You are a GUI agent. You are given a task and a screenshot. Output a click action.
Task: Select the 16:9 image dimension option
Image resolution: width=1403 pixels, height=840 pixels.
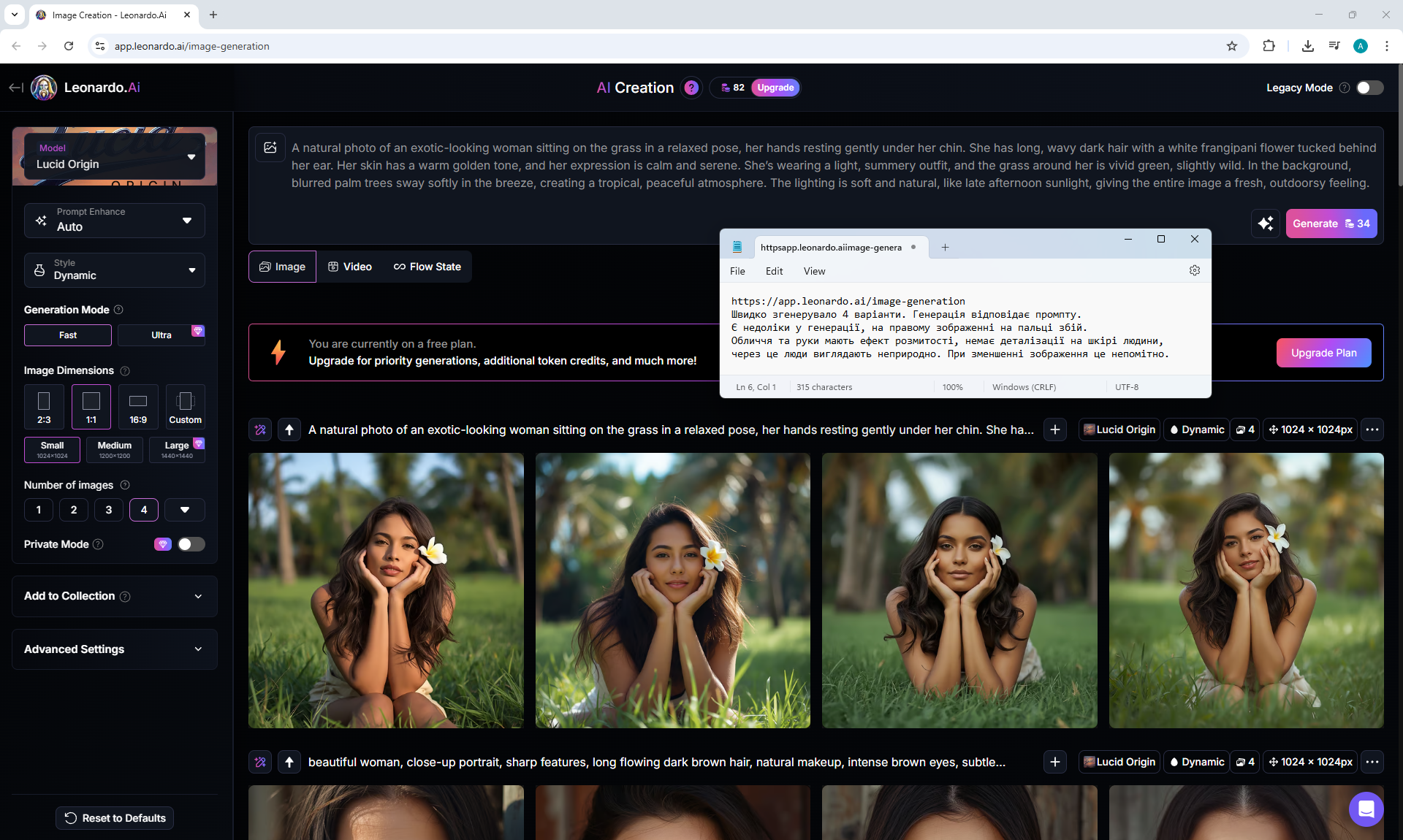coord(138,407)
